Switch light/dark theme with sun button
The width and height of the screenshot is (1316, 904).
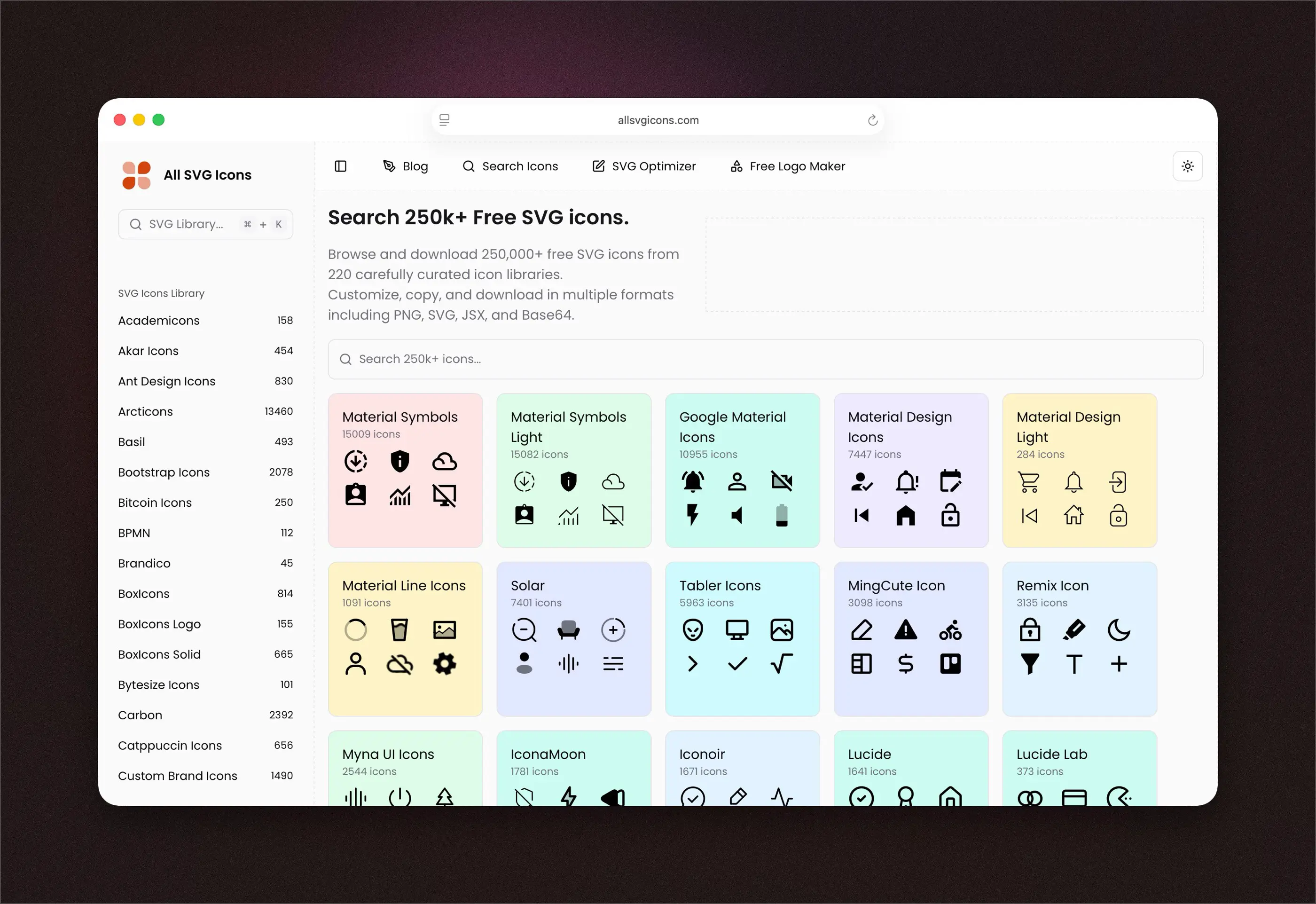[1187, 166]
